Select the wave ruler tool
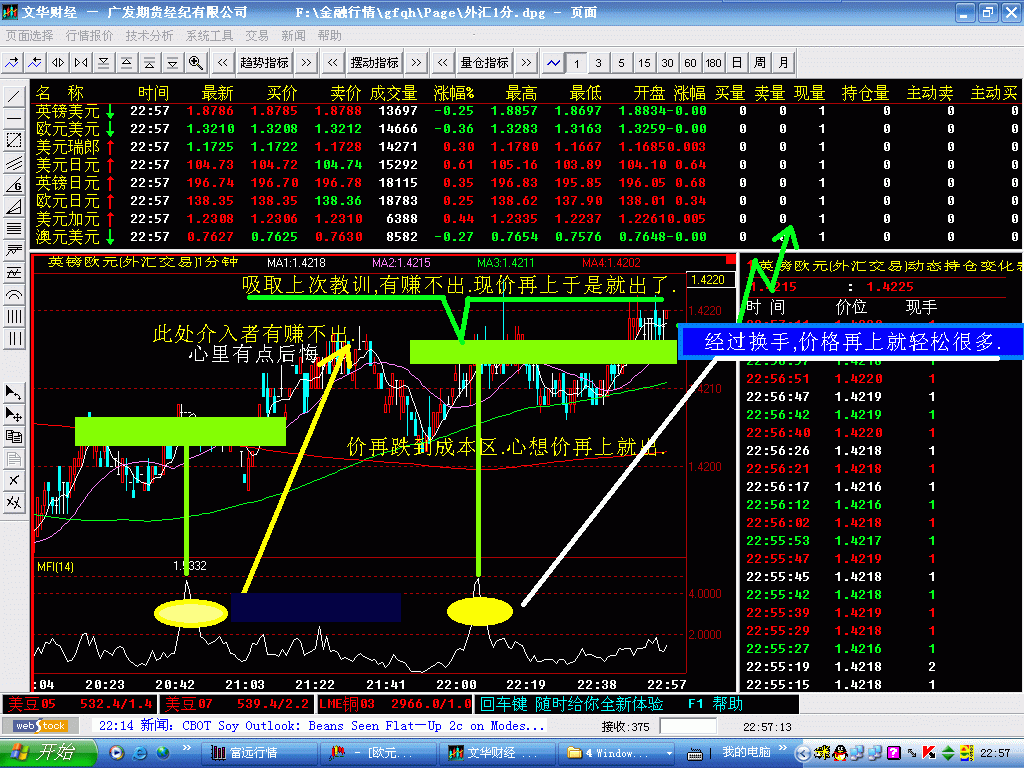The height and width of the screenshot is (768, 1024). (14, 273)
